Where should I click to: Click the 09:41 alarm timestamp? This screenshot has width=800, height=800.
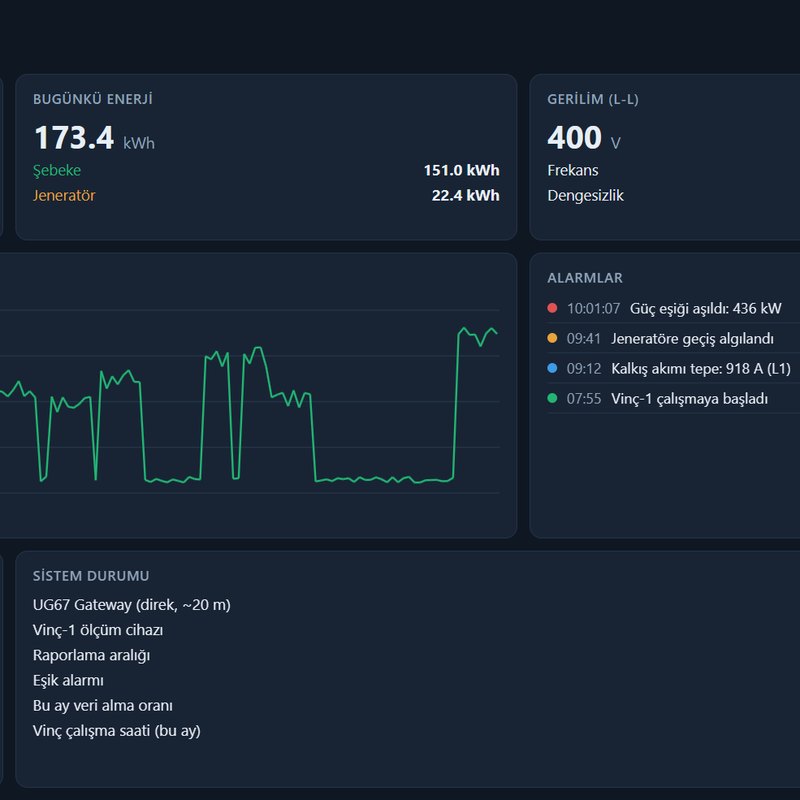pos(584,338)
